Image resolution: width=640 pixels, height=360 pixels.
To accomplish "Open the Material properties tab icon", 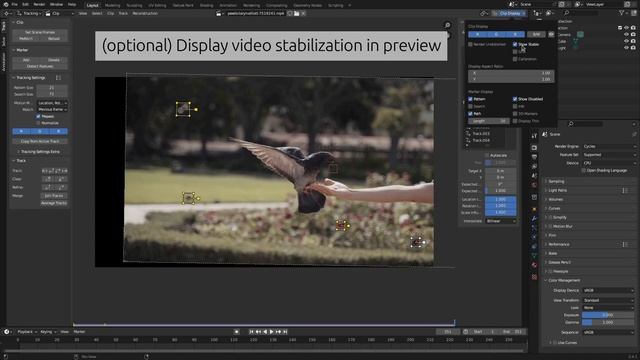I will (534, 265).
